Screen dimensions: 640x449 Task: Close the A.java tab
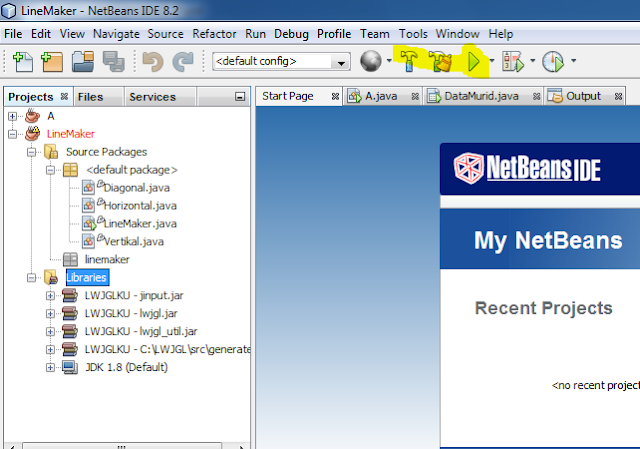tap(415, 96)
